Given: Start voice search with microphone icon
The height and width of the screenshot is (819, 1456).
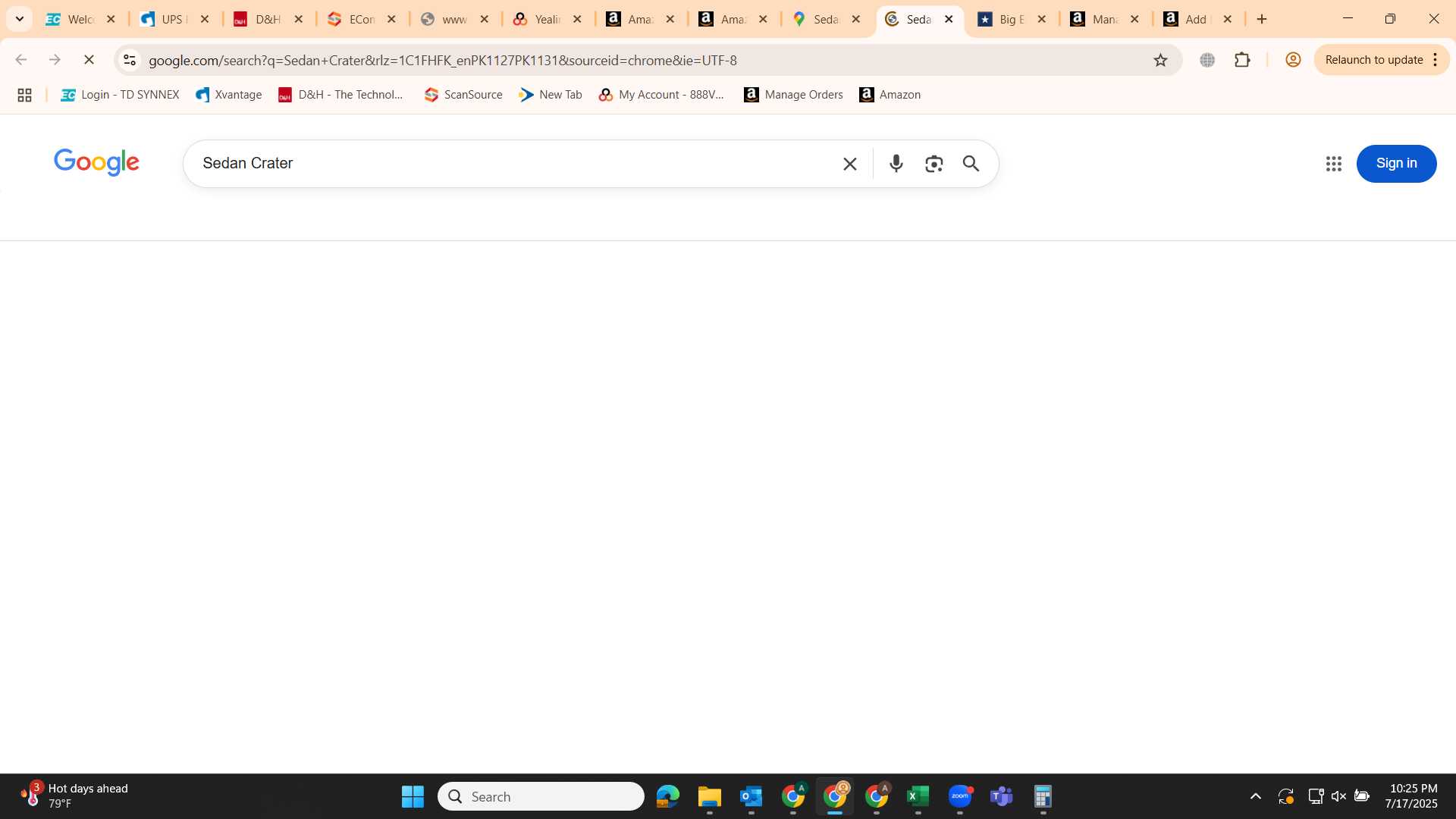Looking at the screenshot, I should pyautogui.click(x=896, y=164).
